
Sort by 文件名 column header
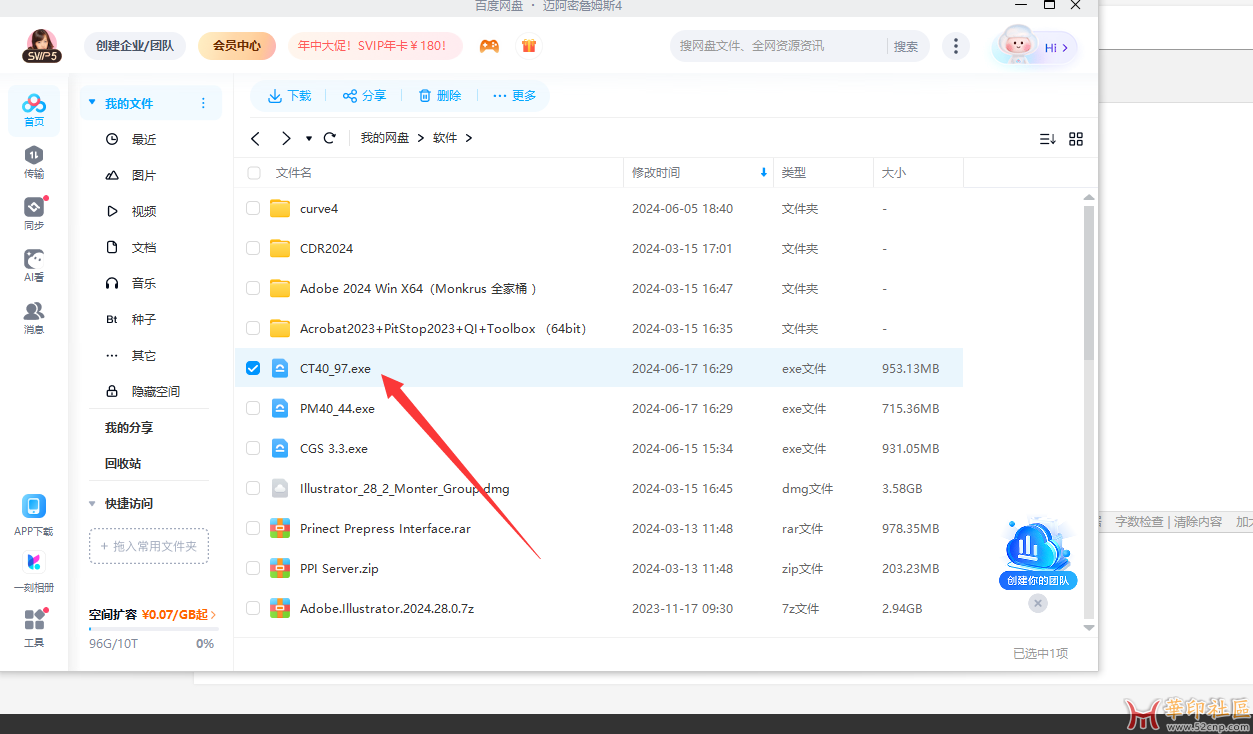pos(294,173)
